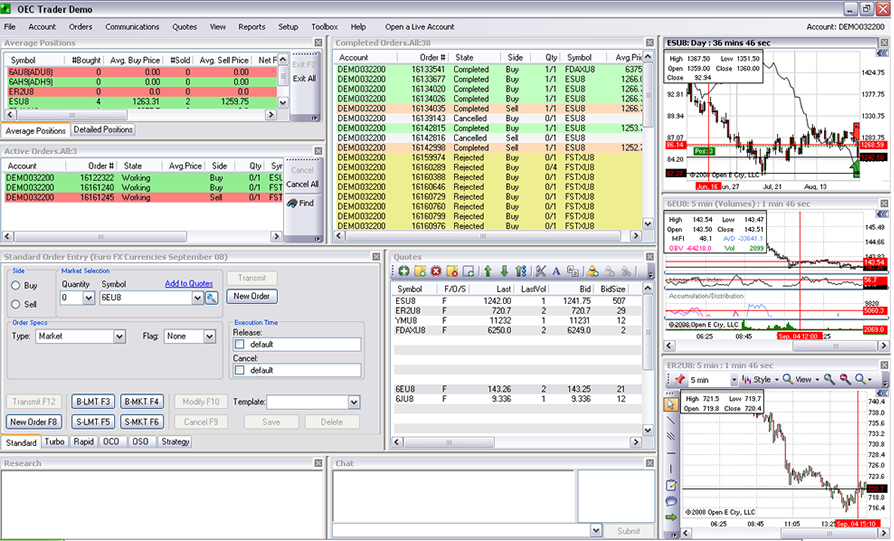Image resolution: width=894 pixels, height=541 pixels.
Task: Click the add alert bell icon in Quotes
Action: point(593,271)
